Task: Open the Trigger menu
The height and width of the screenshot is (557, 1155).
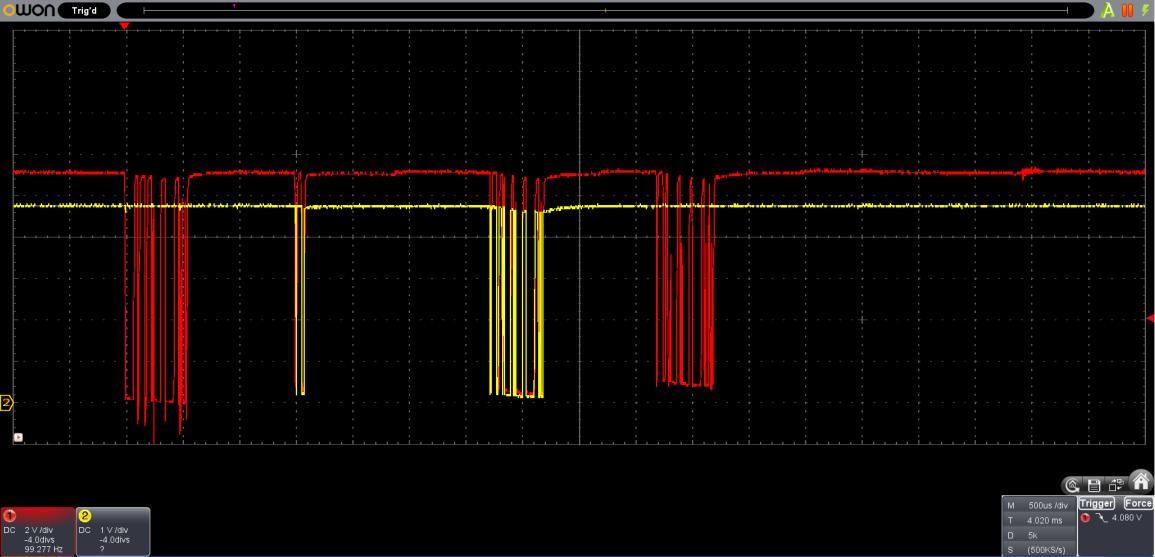Action: pyautogui.click(x=1098, y=503)
